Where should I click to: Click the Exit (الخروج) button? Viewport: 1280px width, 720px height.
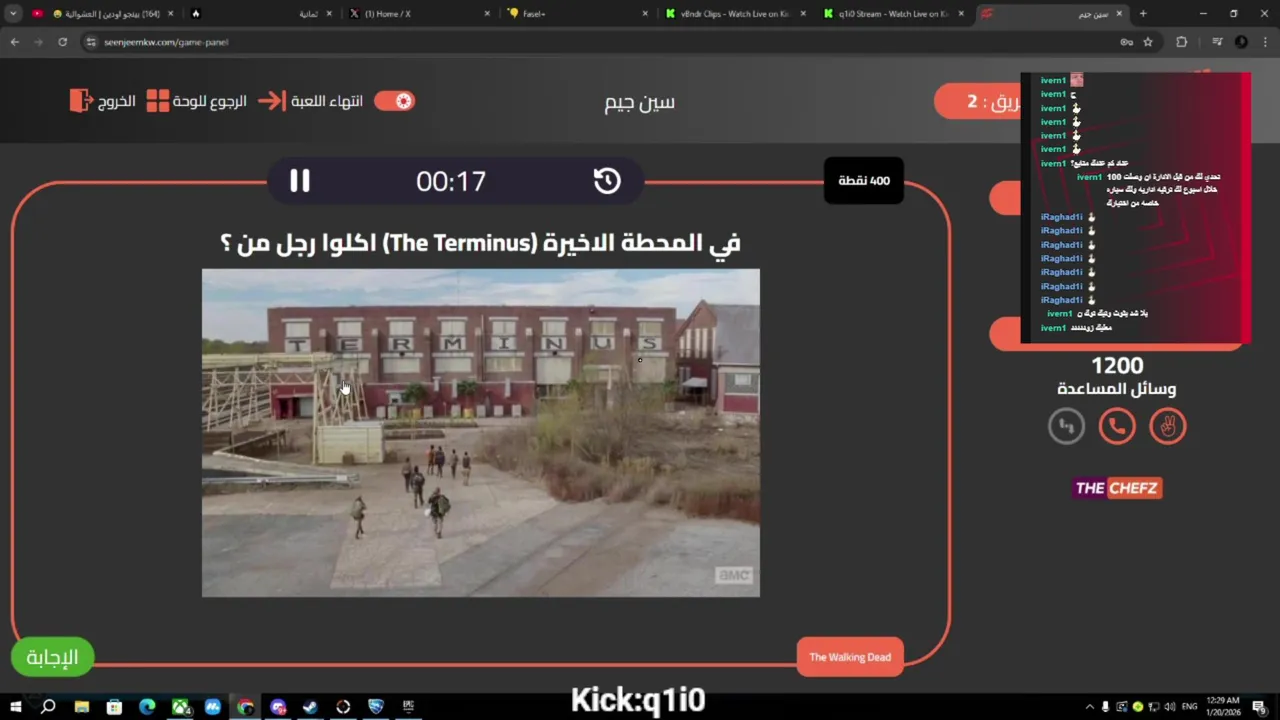point(103,101)
